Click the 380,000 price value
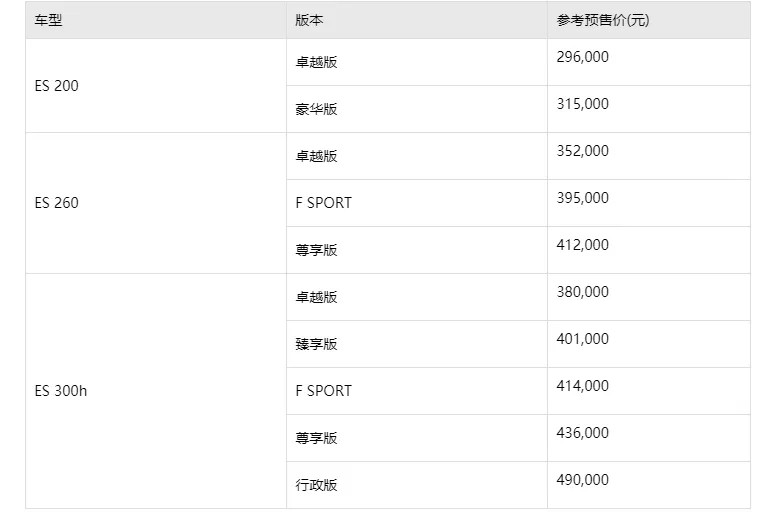The width and height of the screenshot is (757, 512). [583, 292]
